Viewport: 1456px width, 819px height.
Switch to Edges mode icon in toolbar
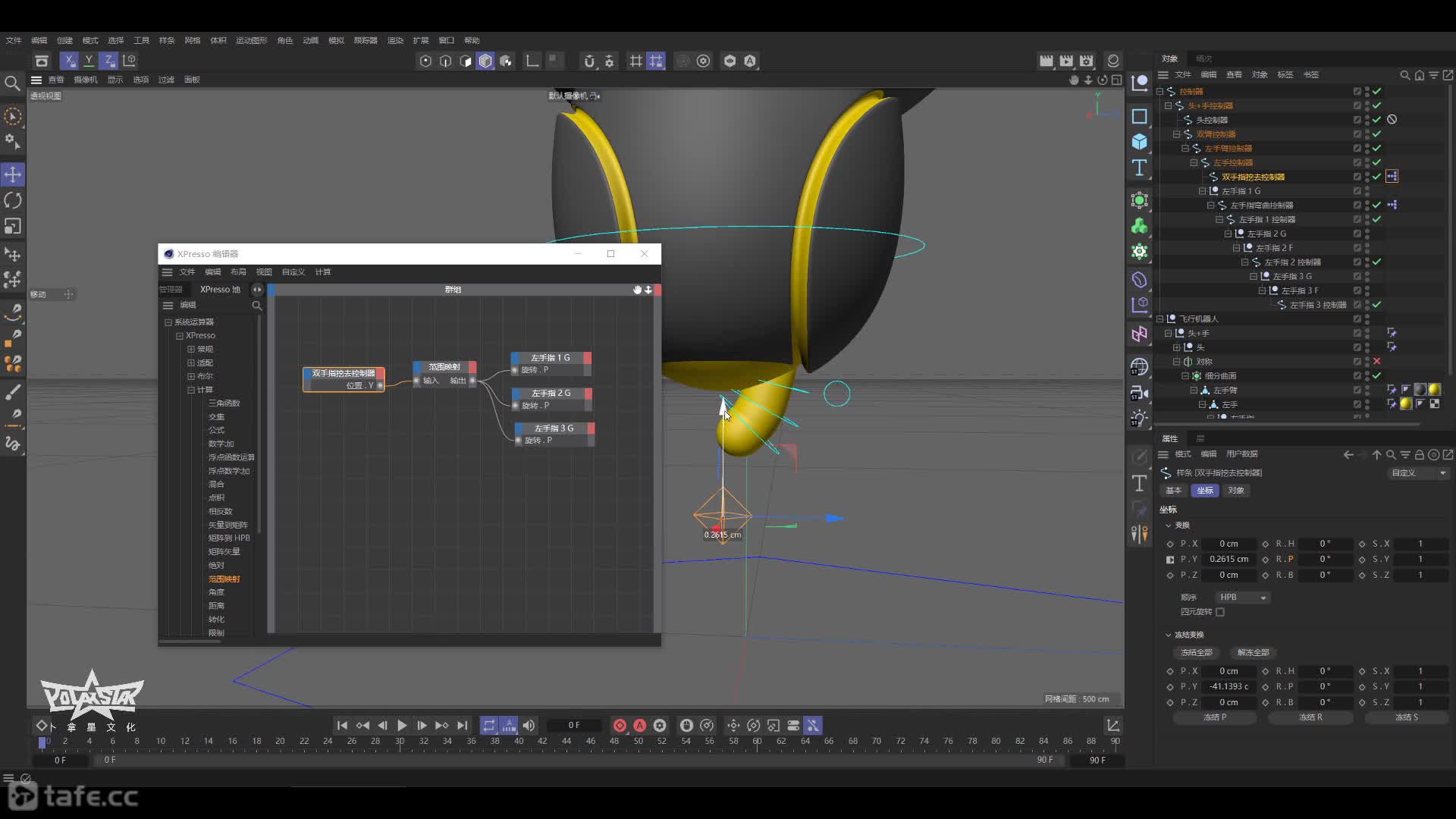pos(446,61)
